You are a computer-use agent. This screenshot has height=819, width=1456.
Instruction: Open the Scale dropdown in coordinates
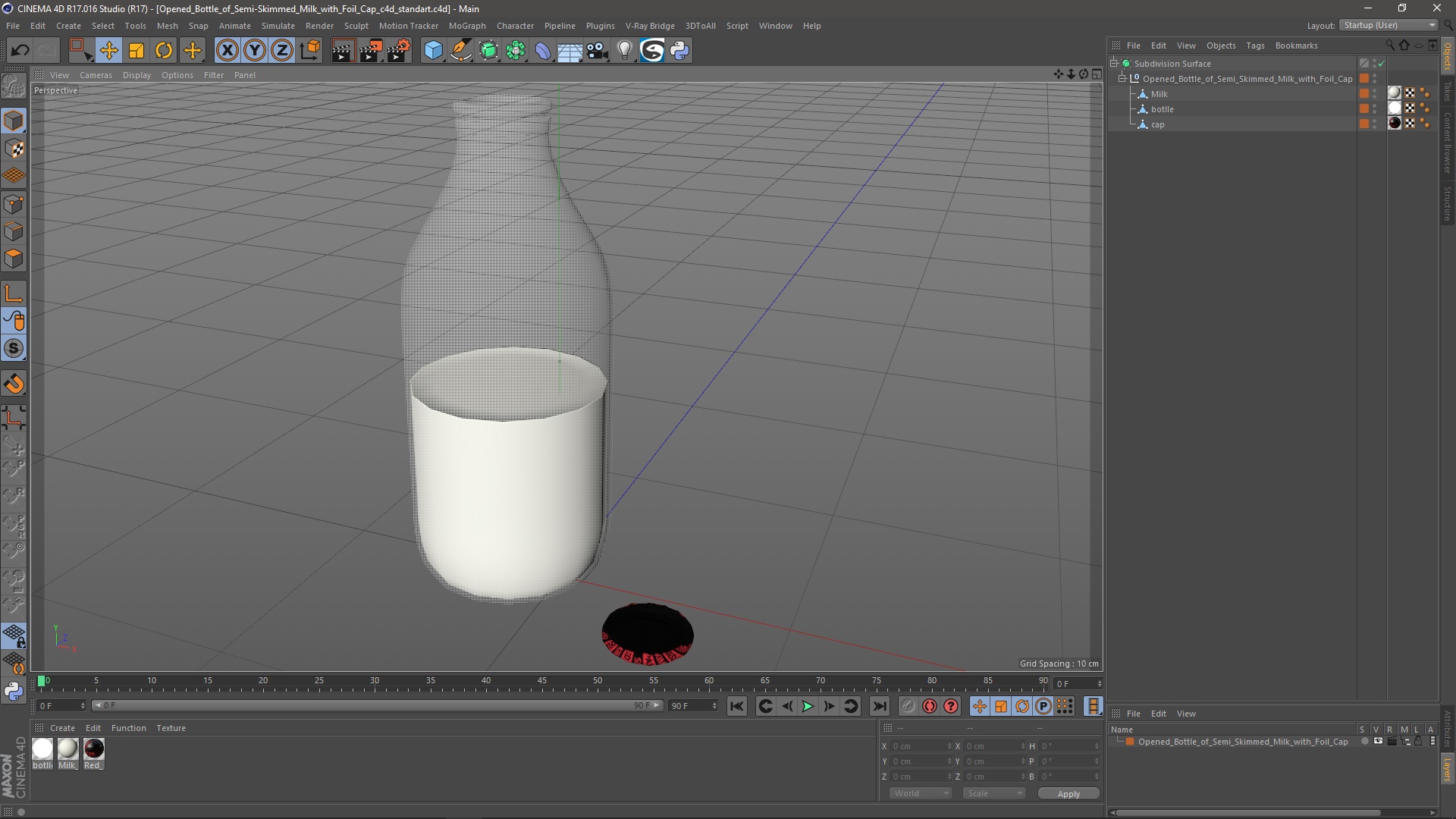pyautogui.click(x=994, y=793)
